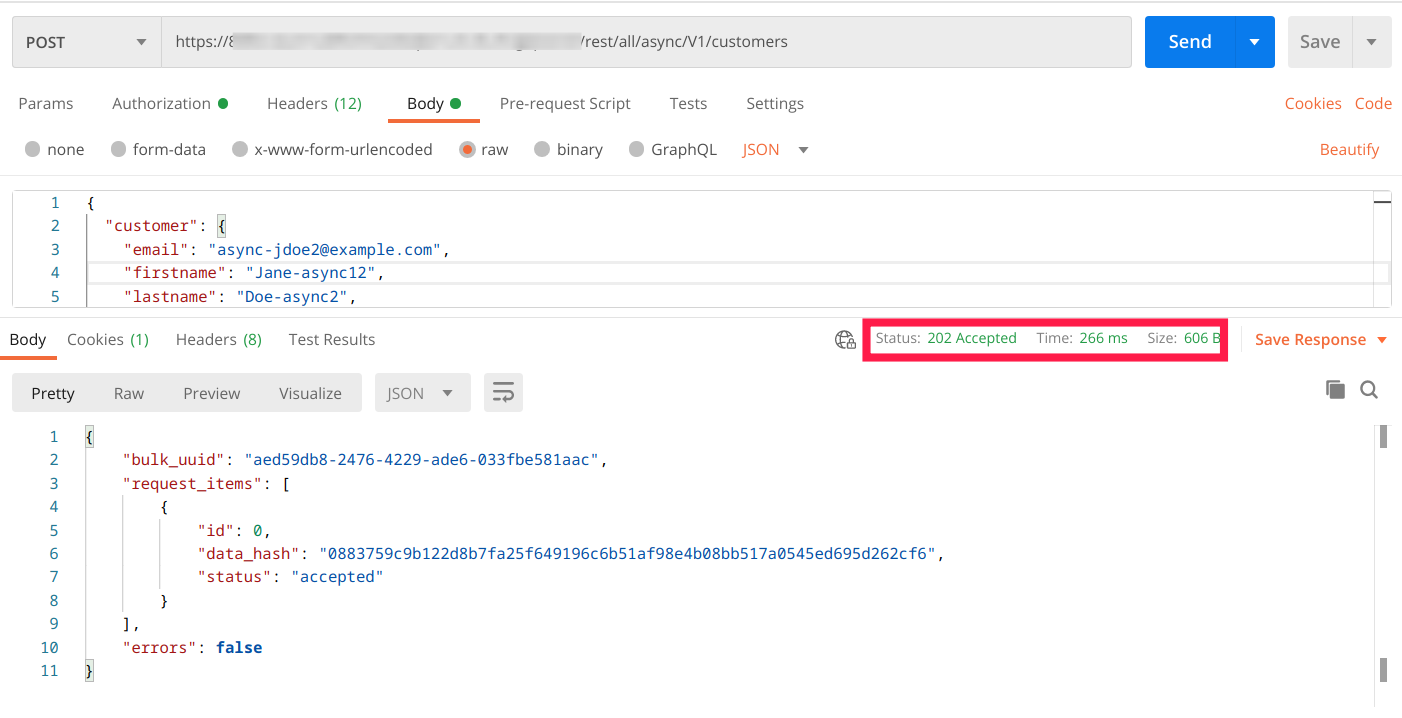Click the Beautify link
1402x718 pixels.
(1349, 150)
